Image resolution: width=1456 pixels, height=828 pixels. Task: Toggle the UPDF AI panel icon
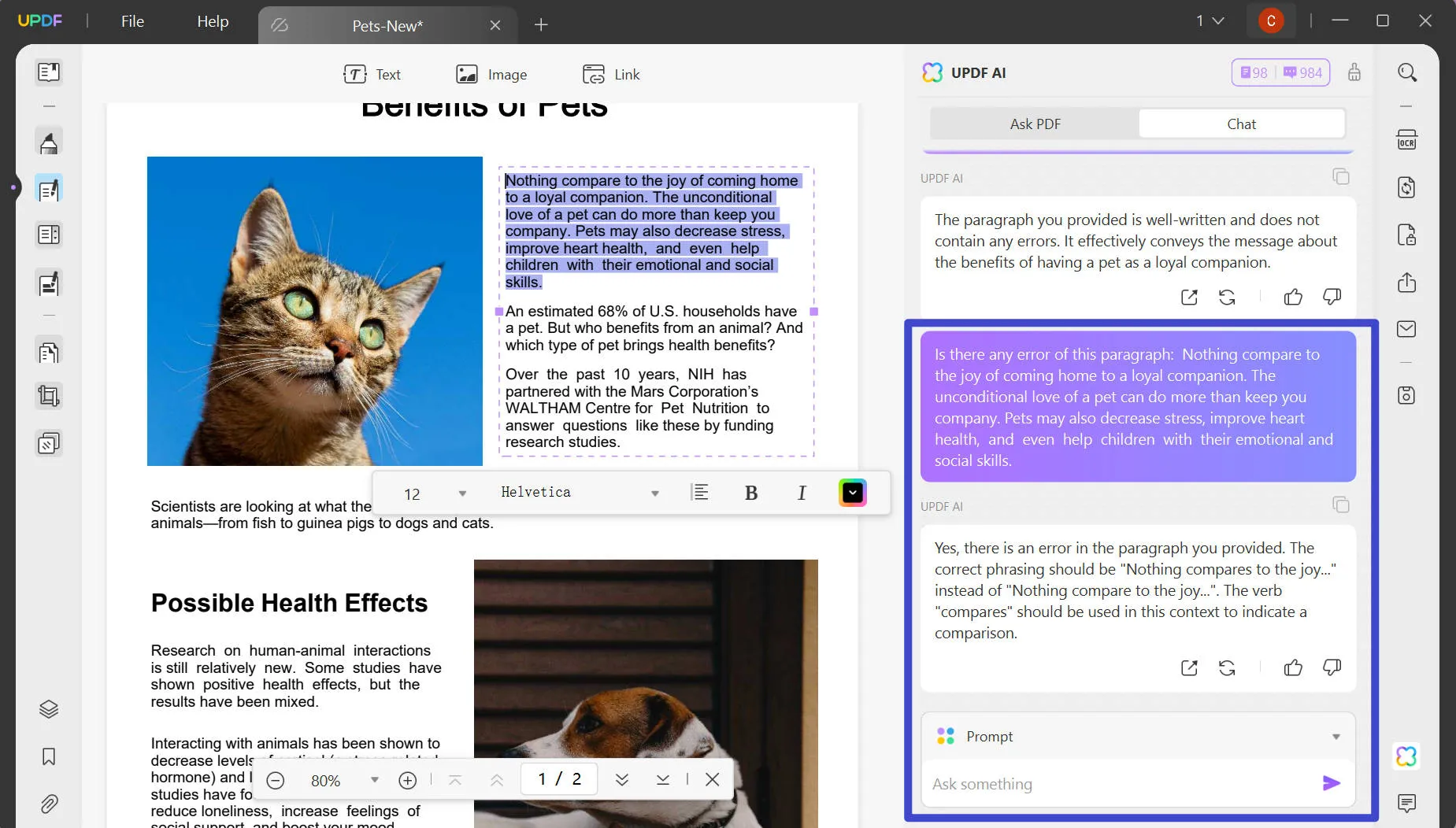point(1407,756)
